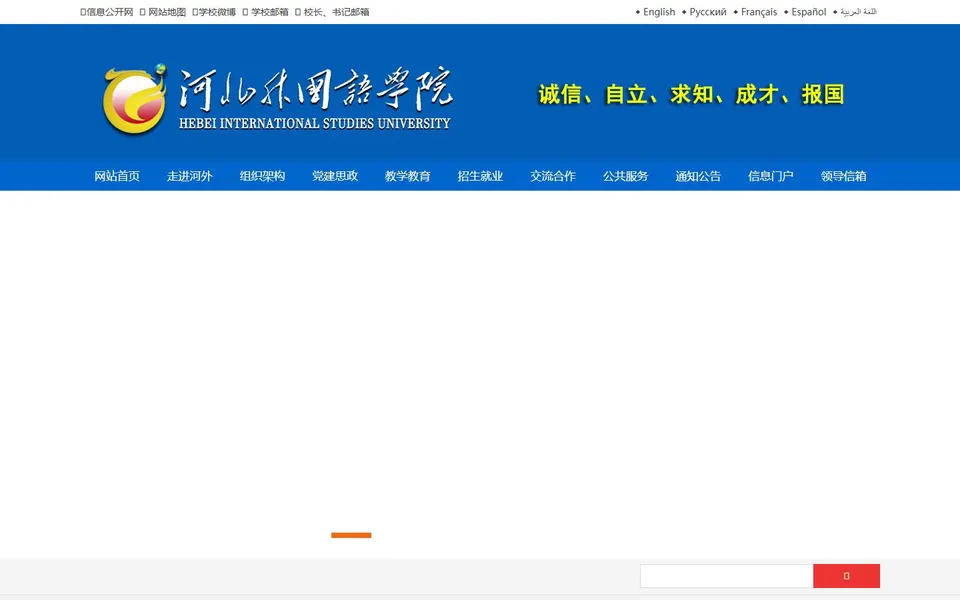Open the 组织架构 menu
This screenshot has width=960, height=600.
coord(263,176)
